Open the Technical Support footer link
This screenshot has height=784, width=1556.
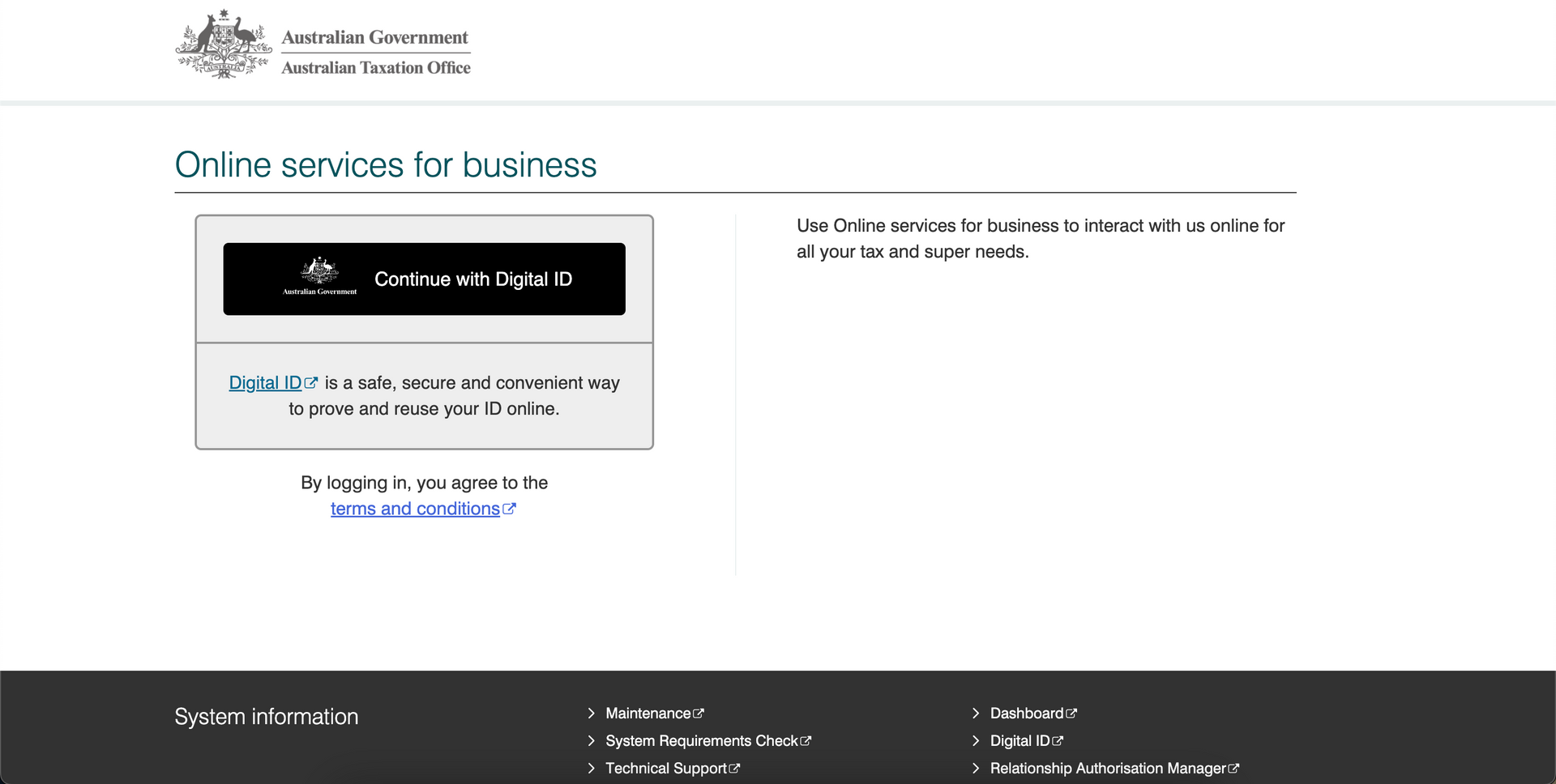[x=665, y=769]
